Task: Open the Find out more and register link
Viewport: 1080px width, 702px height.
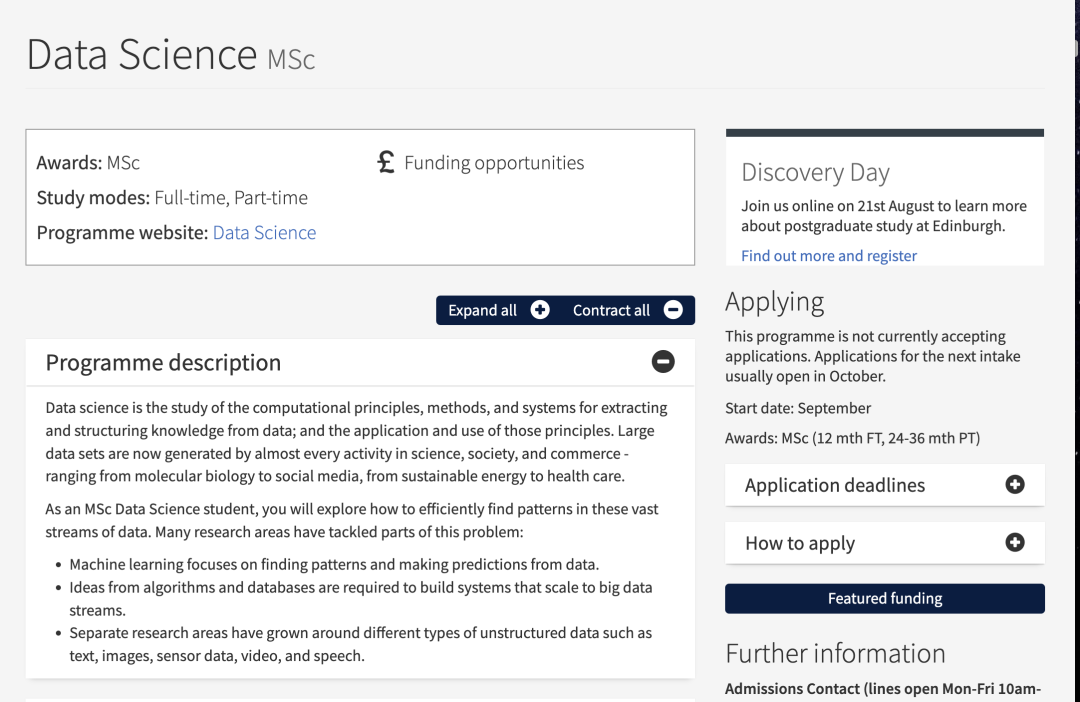Action: click(x=829, y=256)
